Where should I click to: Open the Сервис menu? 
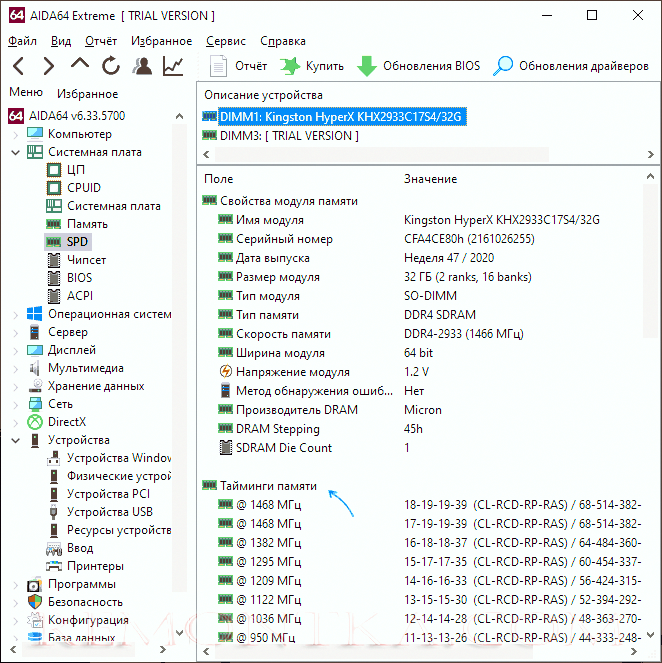pyautogui.click(x=225, y=41)
